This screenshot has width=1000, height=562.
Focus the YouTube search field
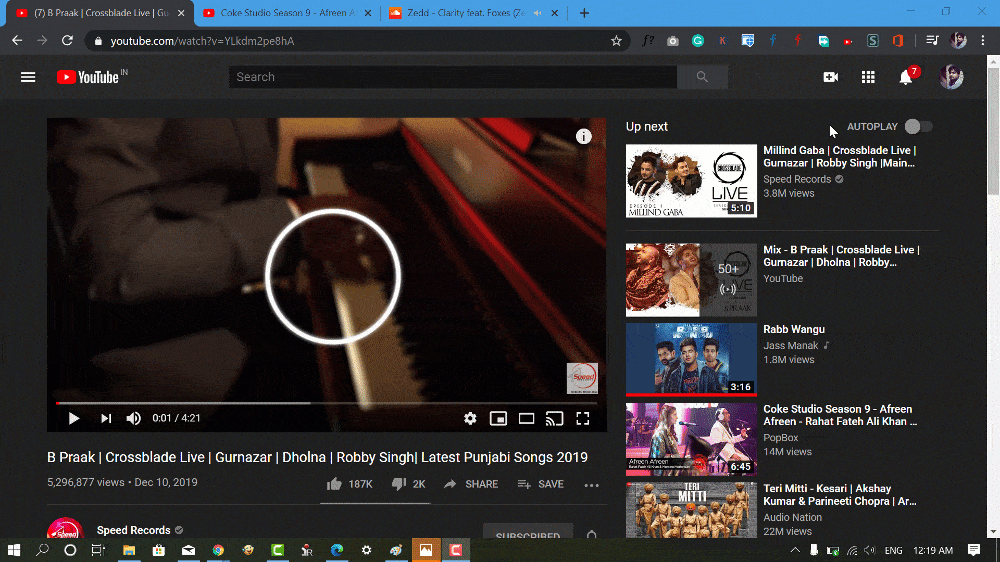(453, 77)
